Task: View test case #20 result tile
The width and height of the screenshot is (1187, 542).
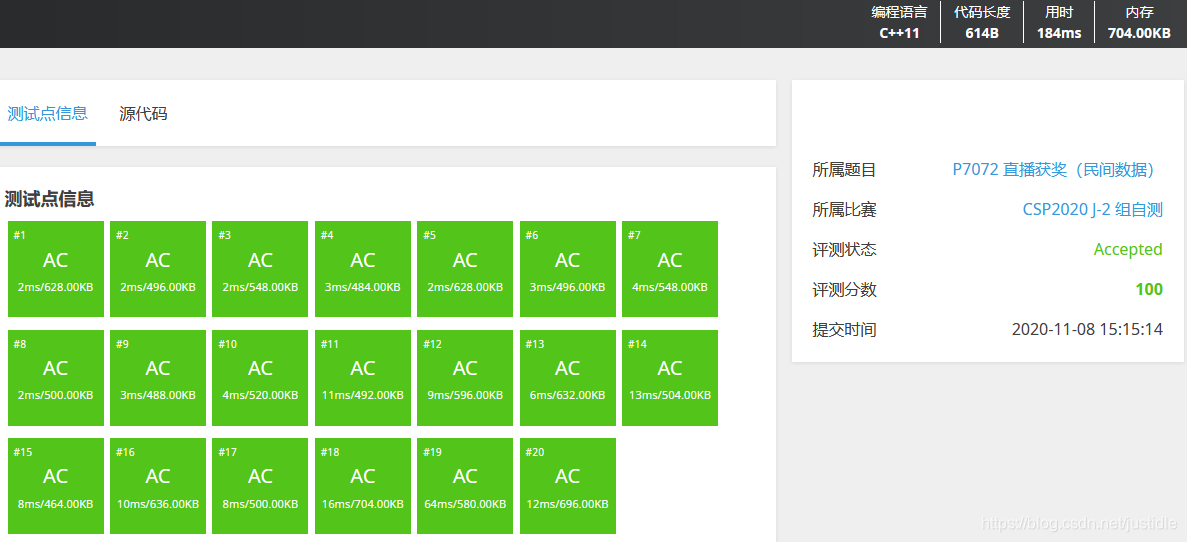Action: [568, 486]
